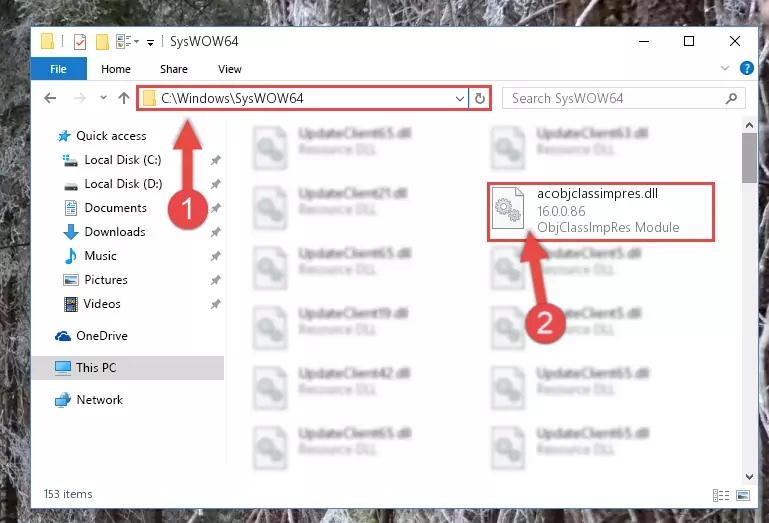Image resolution: width=769 pixels, height=523 pixels.
Task: Click pin icon next to Downloads
Action: click(x=215, y=232)
